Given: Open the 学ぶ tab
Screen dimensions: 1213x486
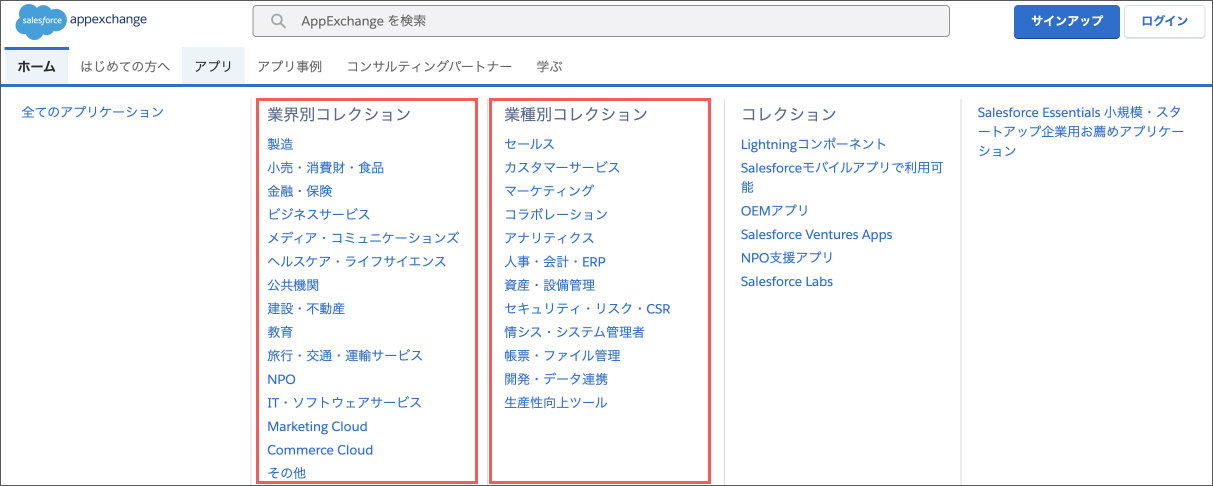Looking at the screenshot, I should pyautogui.click(x=549, y=66).
